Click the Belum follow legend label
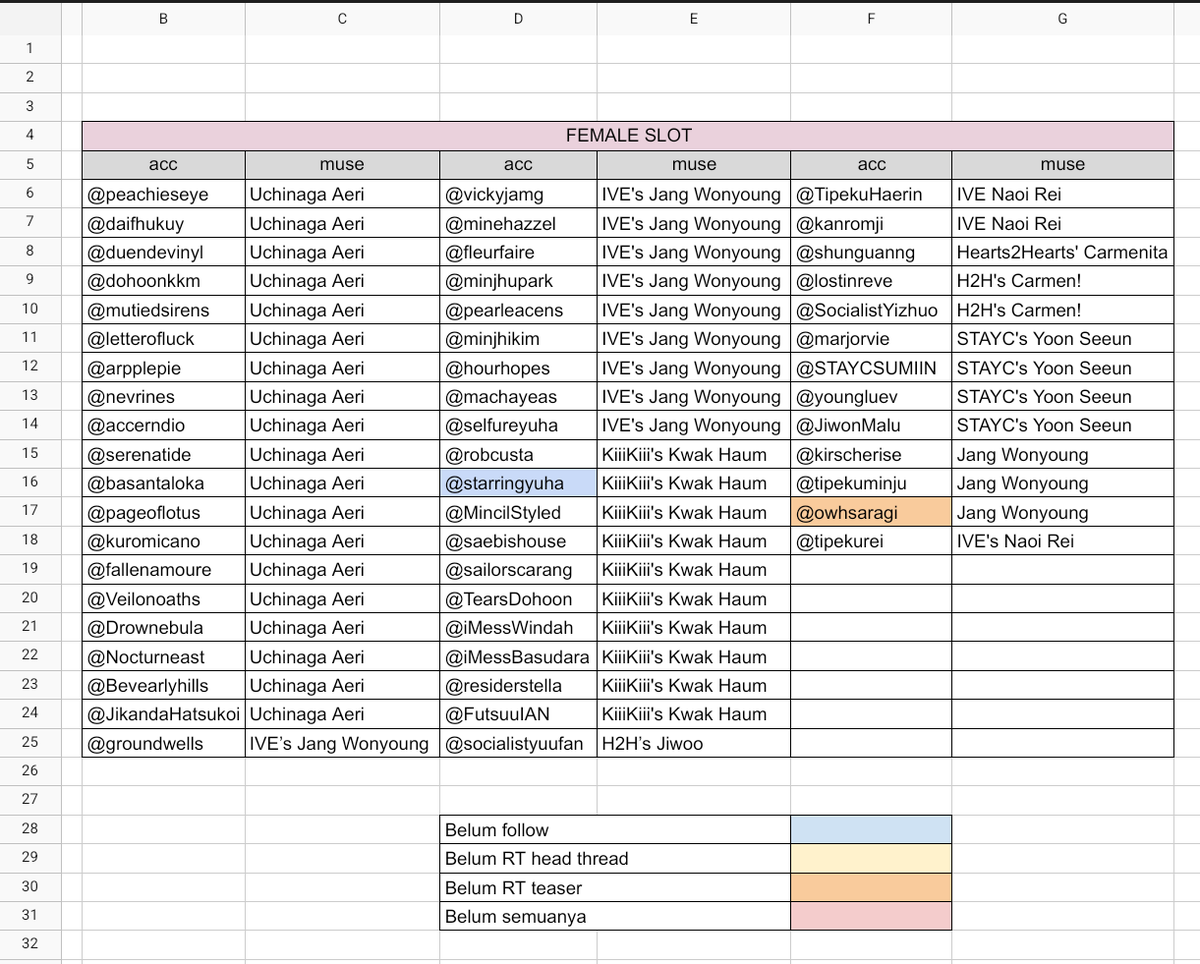The height and width of the screenshot is (964, 1200). [615, 830]
